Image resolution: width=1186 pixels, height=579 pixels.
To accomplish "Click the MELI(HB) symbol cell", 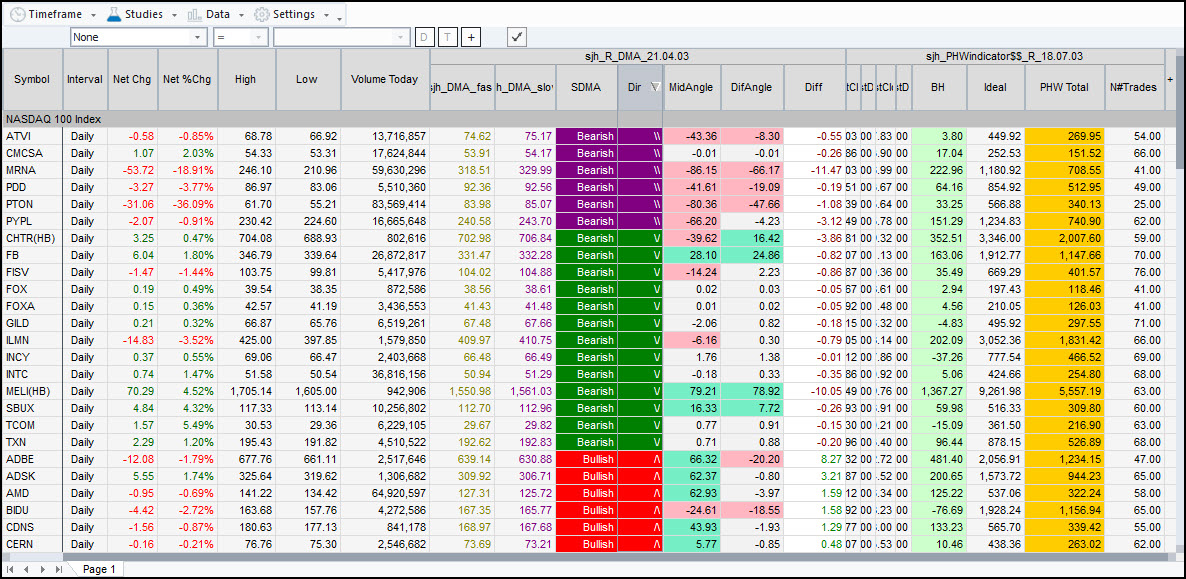I will click(x=33, y=391).
